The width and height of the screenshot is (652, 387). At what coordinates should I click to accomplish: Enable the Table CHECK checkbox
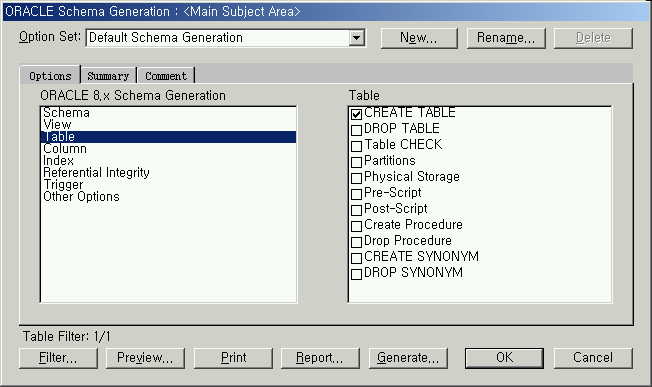point(356,146)
